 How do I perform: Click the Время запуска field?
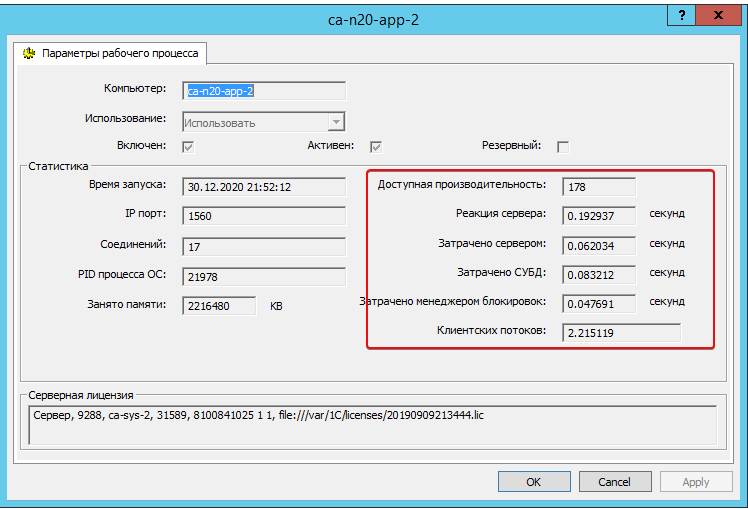coord(264,187)
